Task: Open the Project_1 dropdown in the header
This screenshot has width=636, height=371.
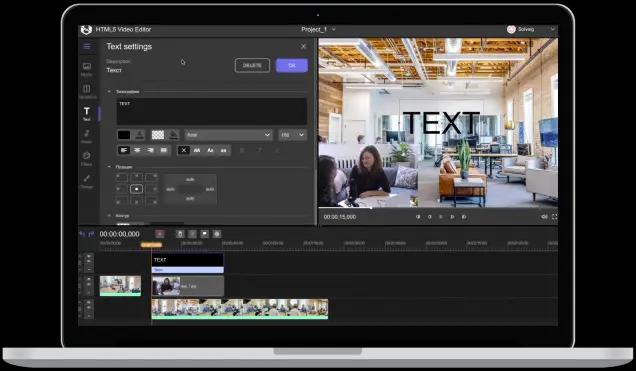Action: pyautogui.click(x=318, y=30)
